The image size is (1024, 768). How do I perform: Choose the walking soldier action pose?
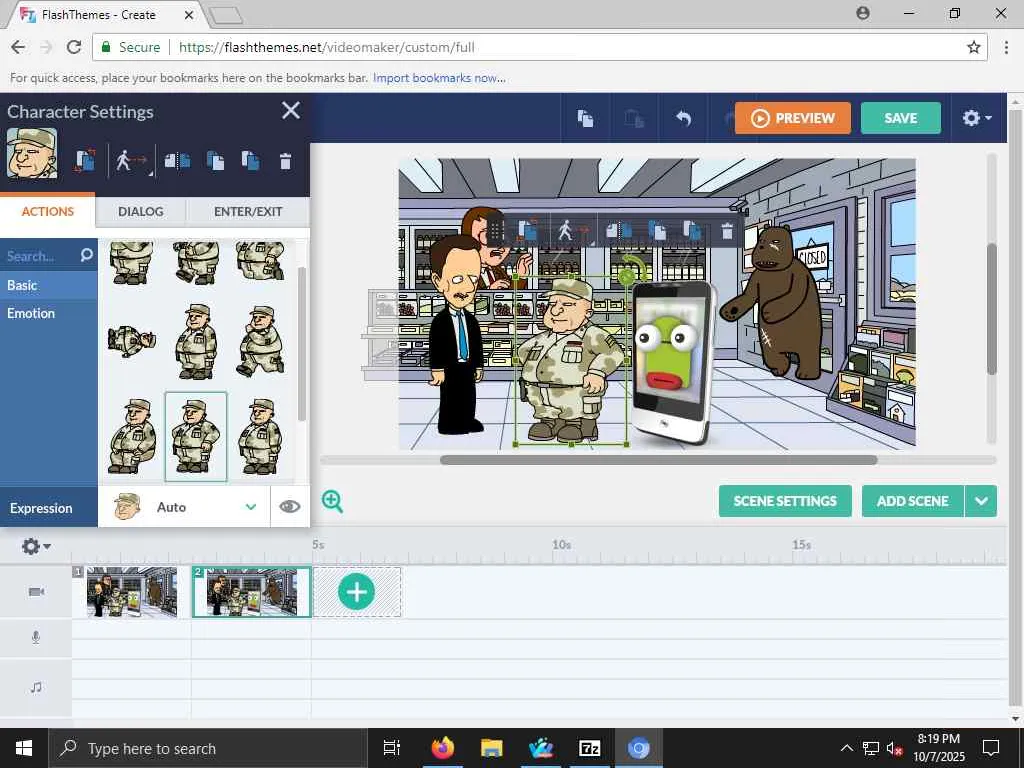(261, 341)
